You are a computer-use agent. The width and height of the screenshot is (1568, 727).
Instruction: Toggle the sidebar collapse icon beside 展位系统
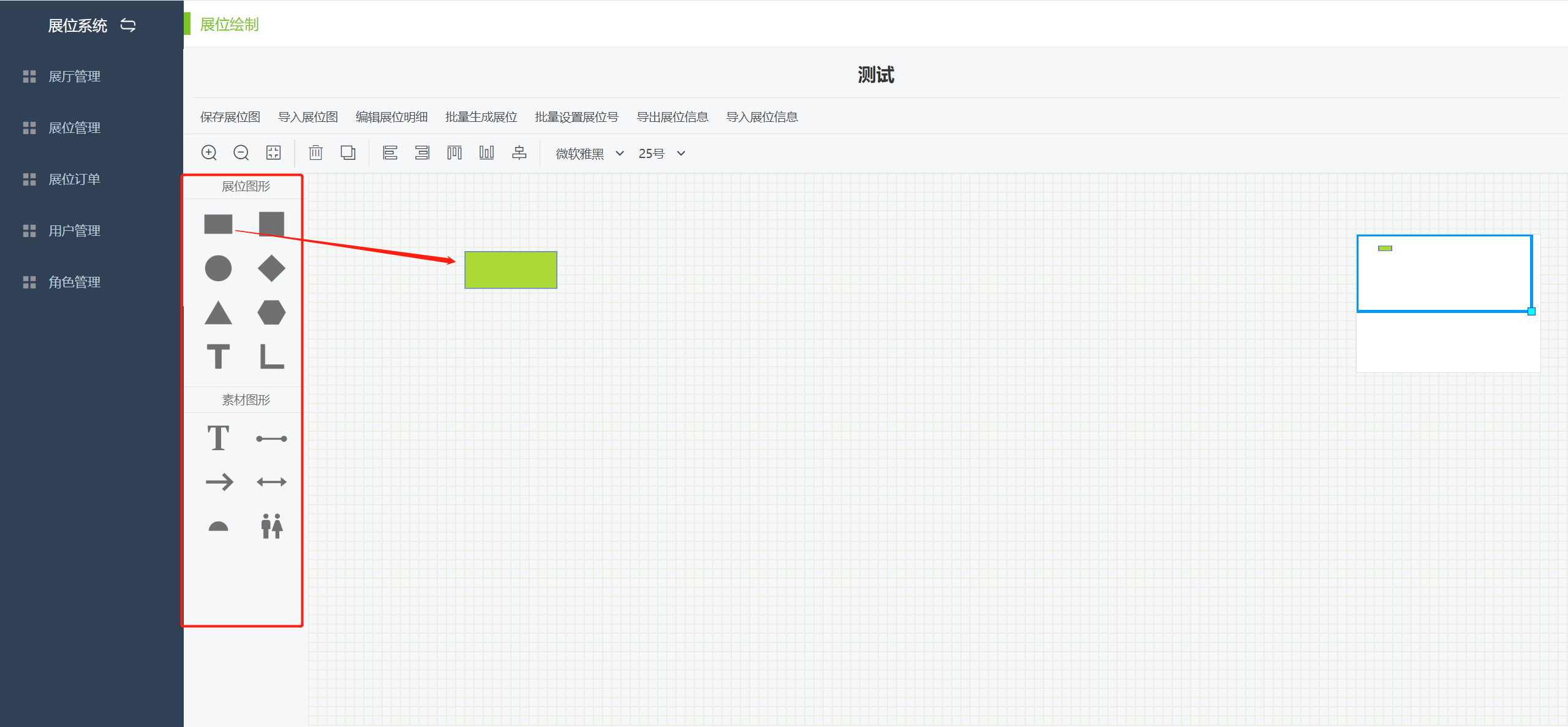point(128,25)
